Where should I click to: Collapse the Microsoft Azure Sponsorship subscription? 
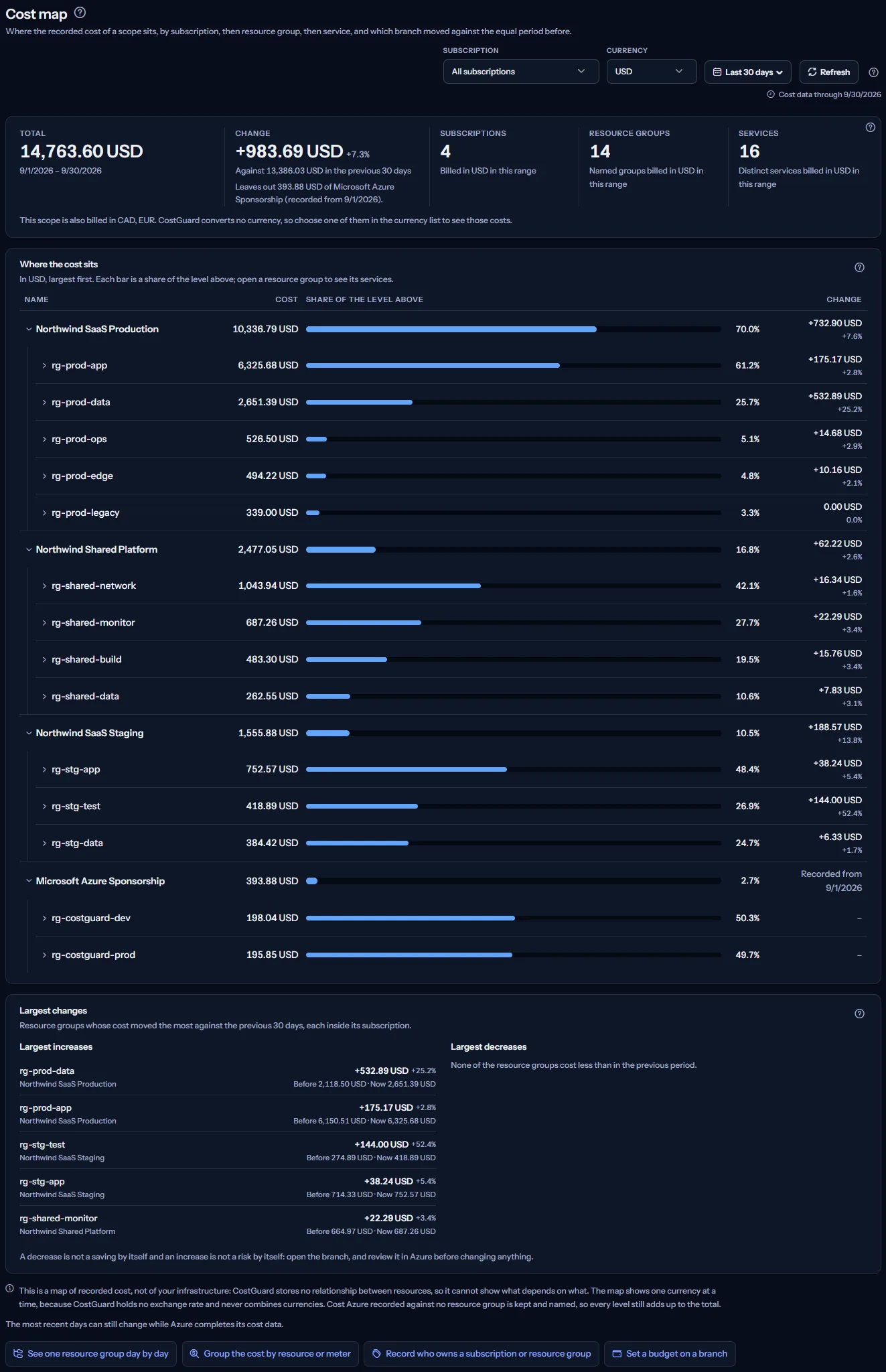coord(29,881)
